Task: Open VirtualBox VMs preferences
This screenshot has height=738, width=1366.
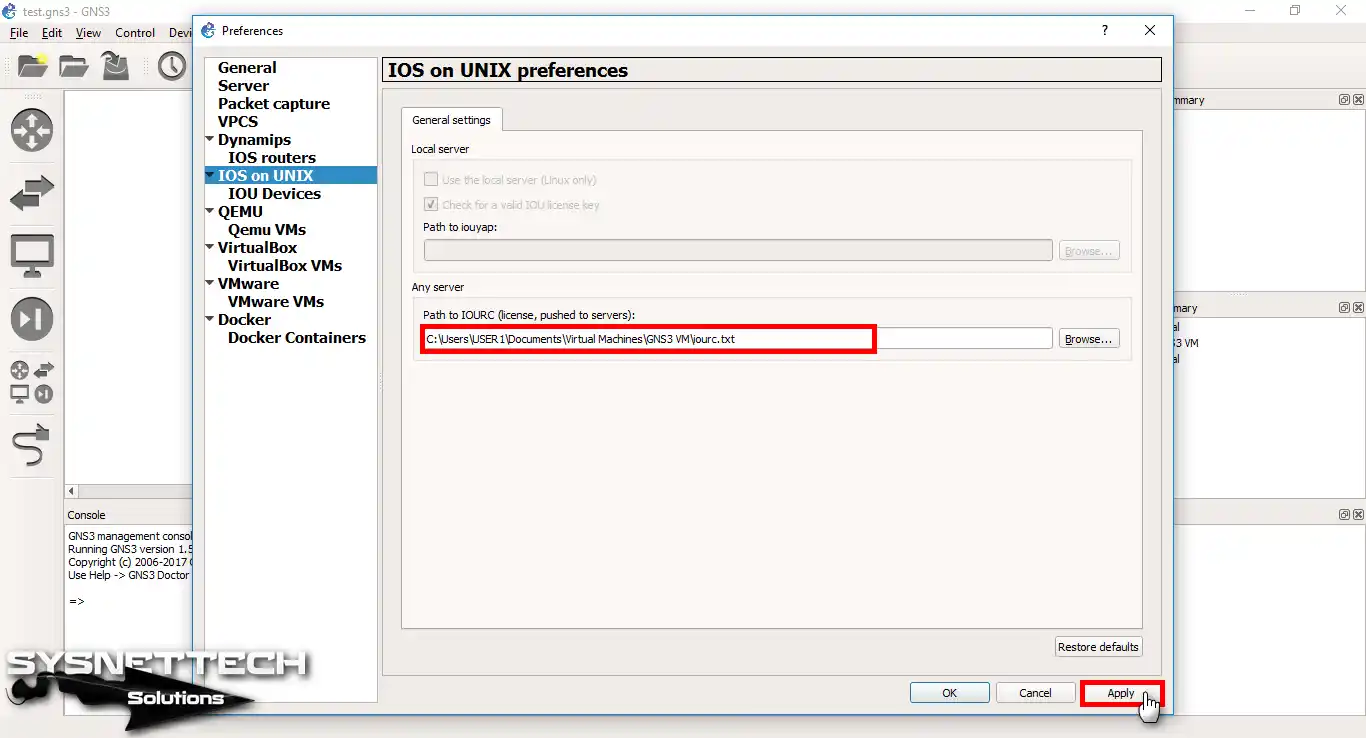Action: point(285,266)
